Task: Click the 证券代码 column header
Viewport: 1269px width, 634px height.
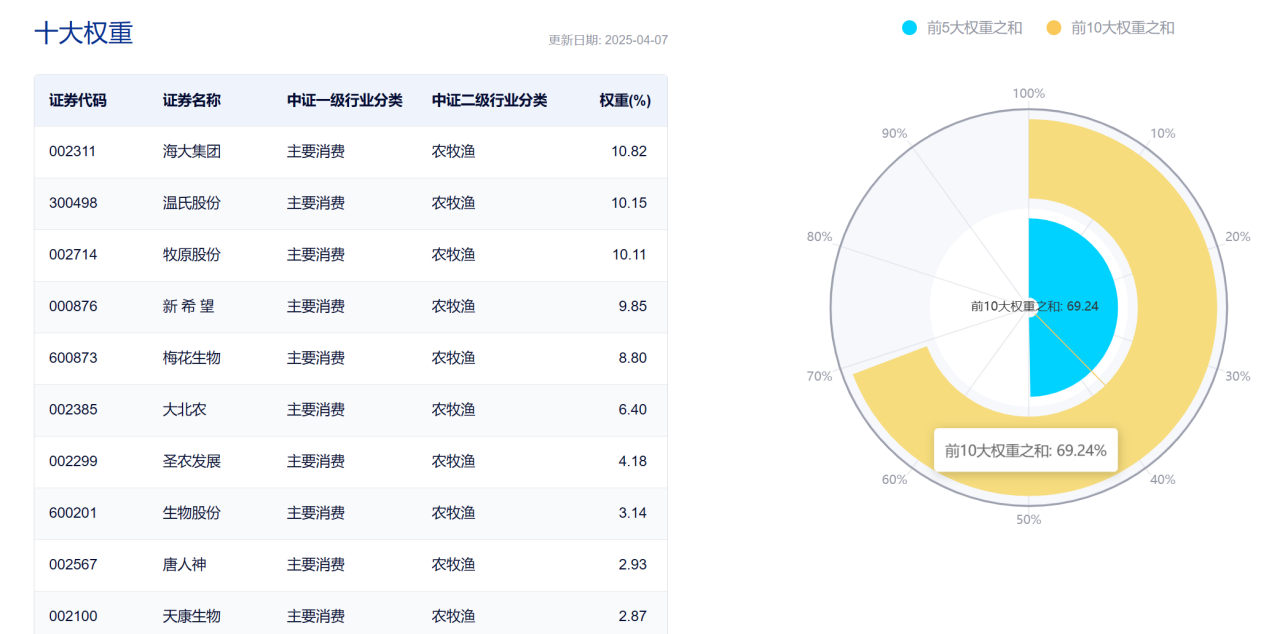Action: tap(77, 100)
